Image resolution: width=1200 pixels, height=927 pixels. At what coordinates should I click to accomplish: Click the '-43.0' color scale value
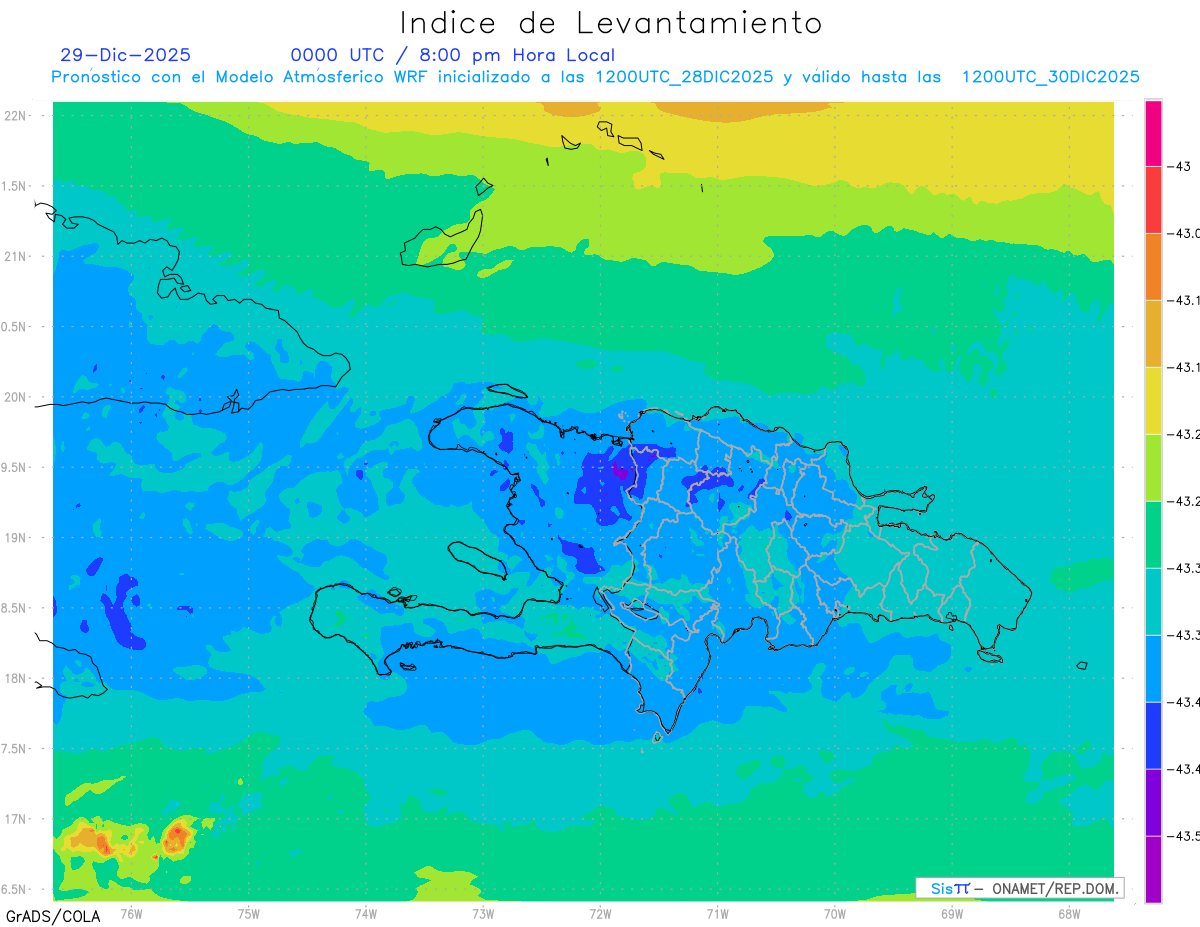(x=1186, y=233)
